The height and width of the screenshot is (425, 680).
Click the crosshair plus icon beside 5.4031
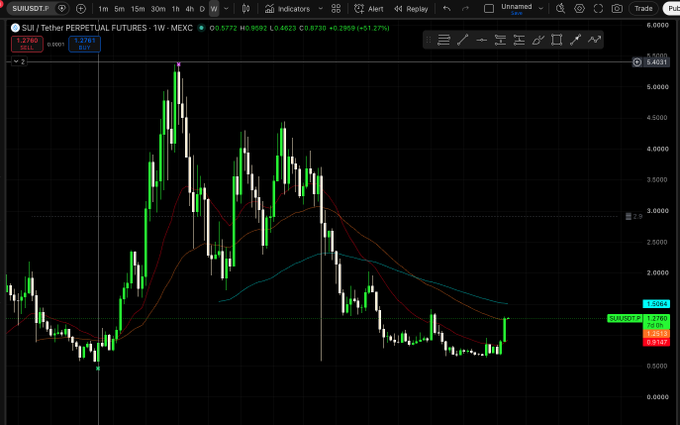pyautogui.click(x=637, y=62)
